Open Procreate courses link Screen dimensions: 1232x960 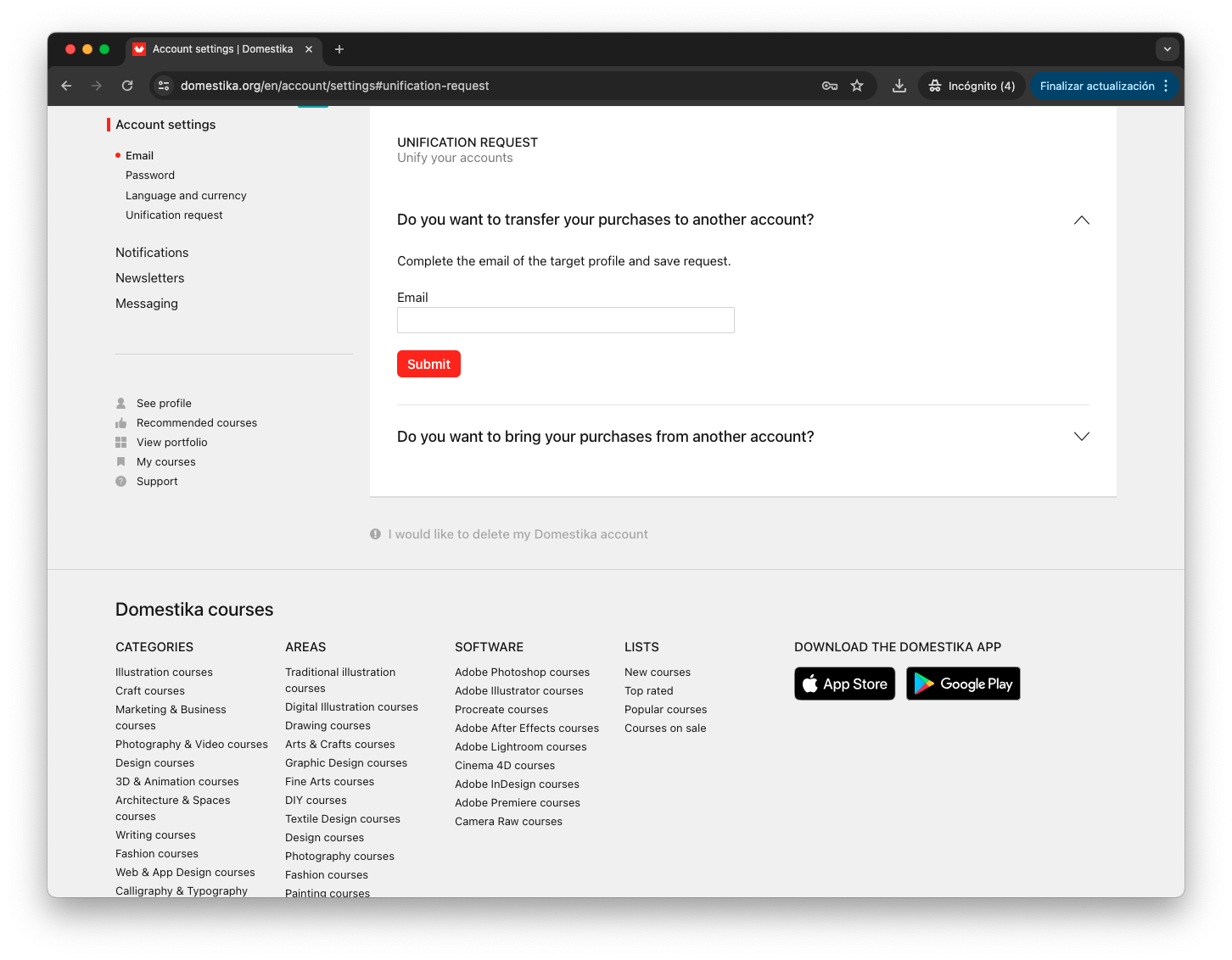coord(501,710)
